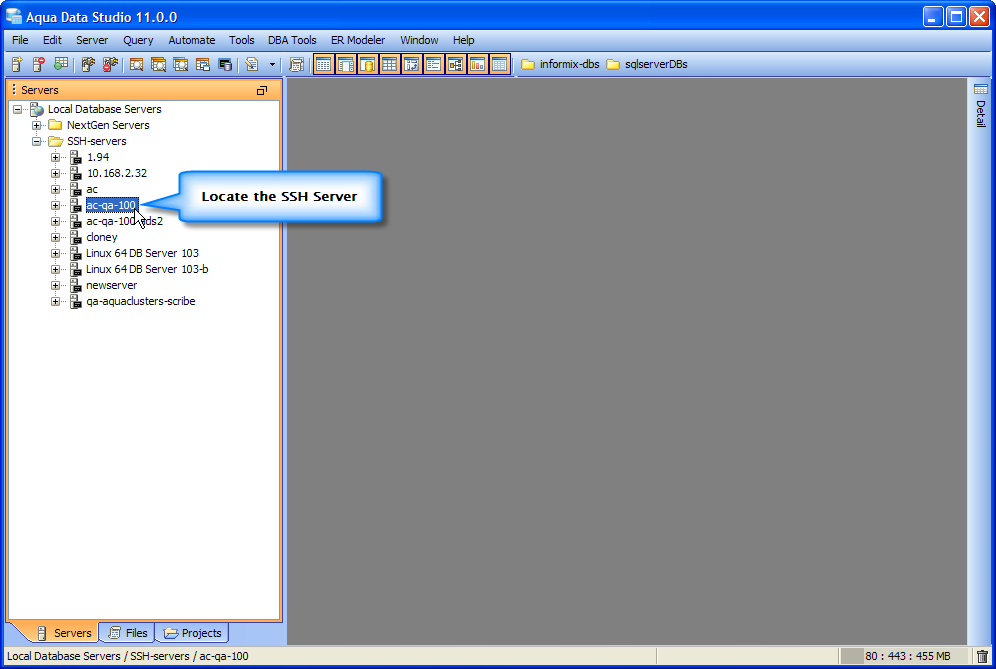
Task: Select the 1.94 server in tree
Action: click(98, 157)
